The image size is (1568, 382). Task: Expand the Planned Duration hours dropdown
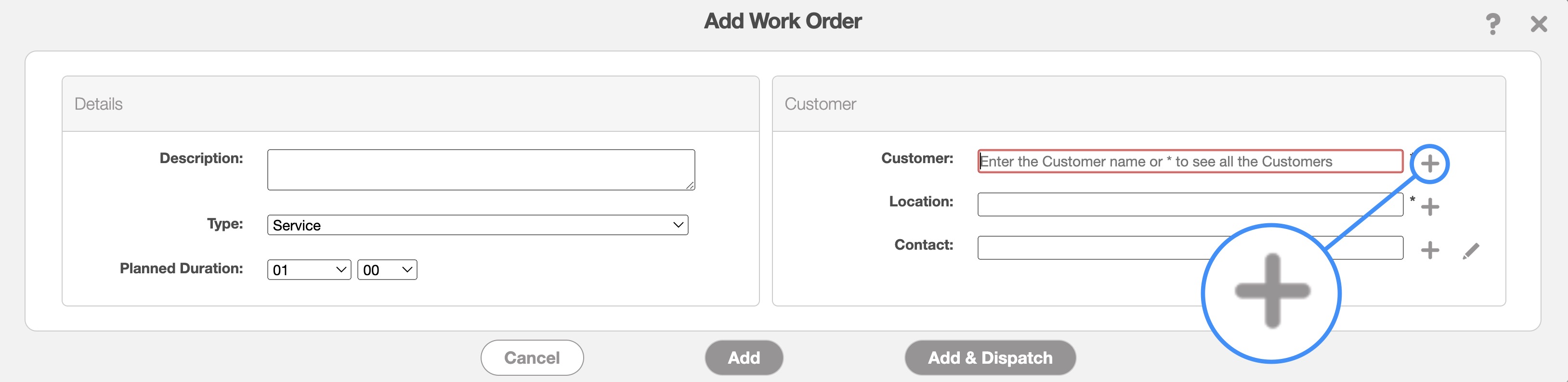pos(309,269)
